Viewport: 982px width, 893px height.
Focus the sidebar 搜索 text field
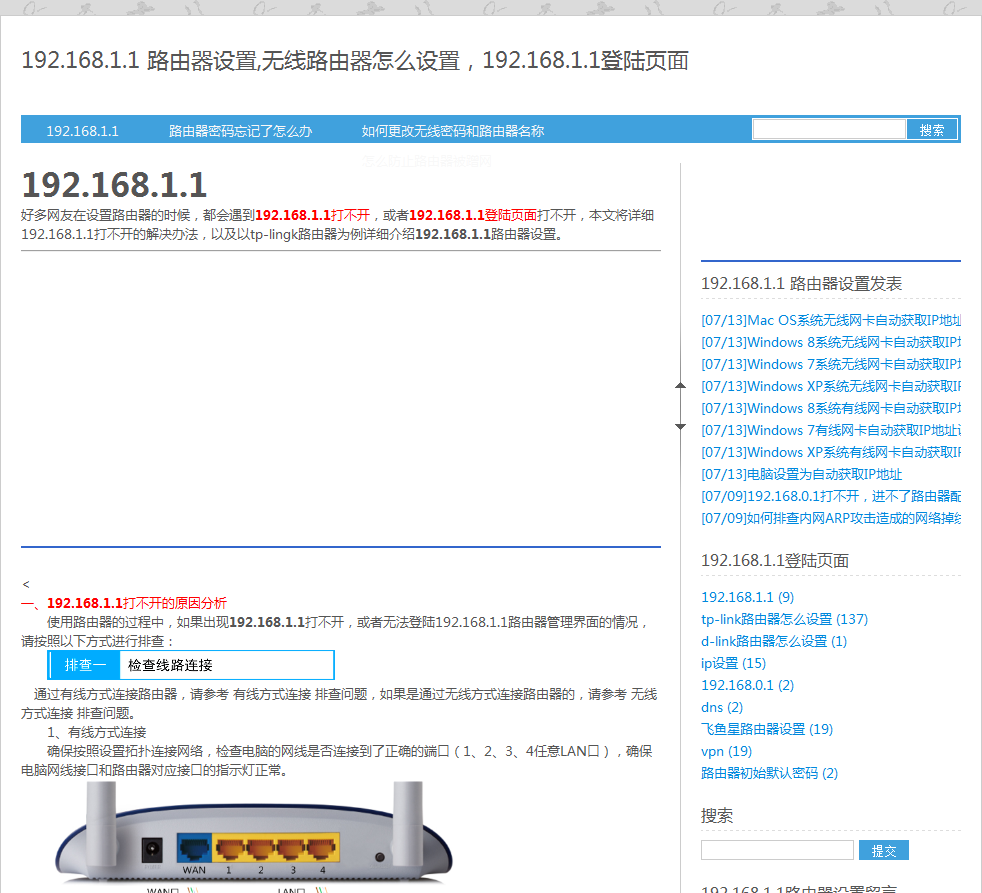777,850
